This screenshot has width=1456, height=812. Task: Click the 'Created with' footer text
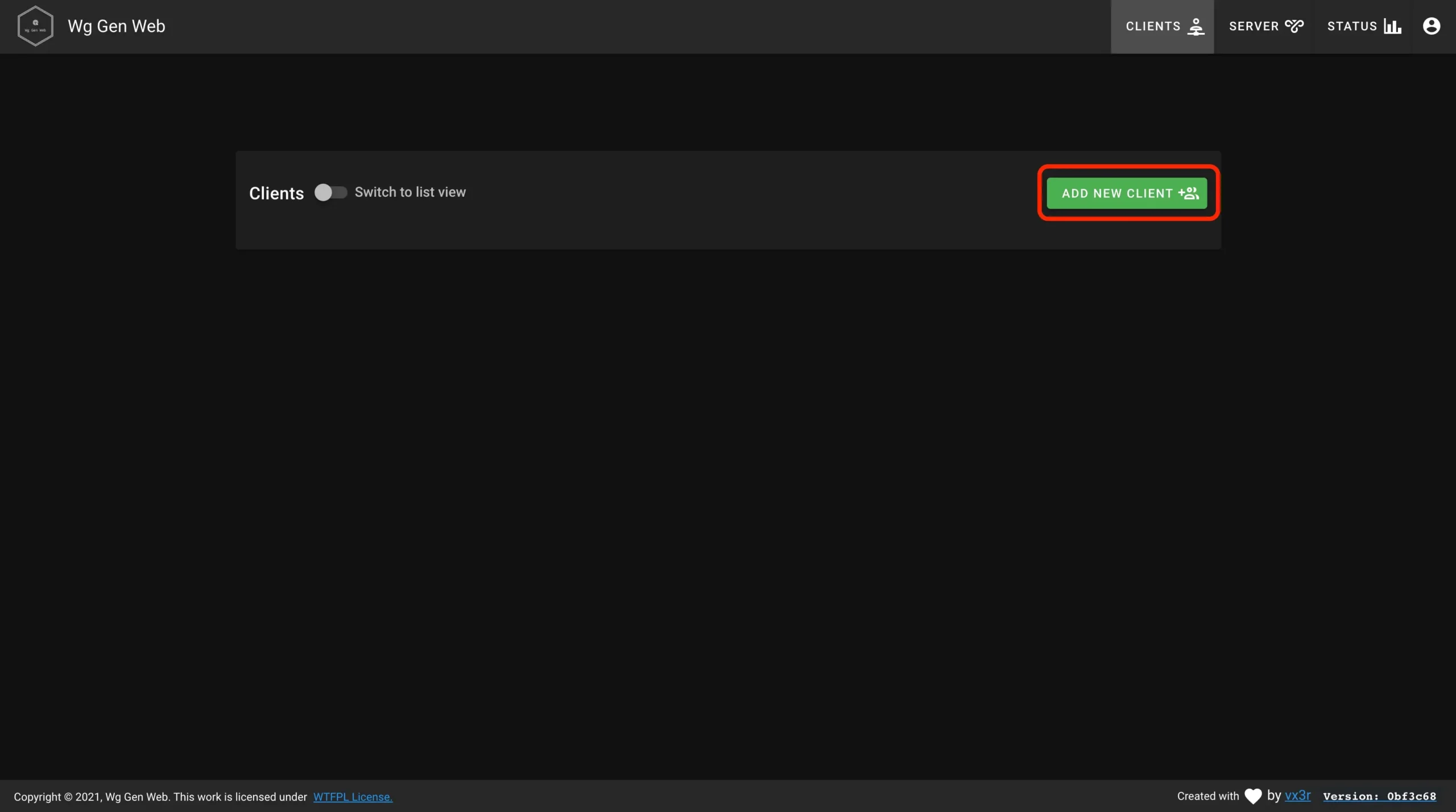pos(1208,796)
